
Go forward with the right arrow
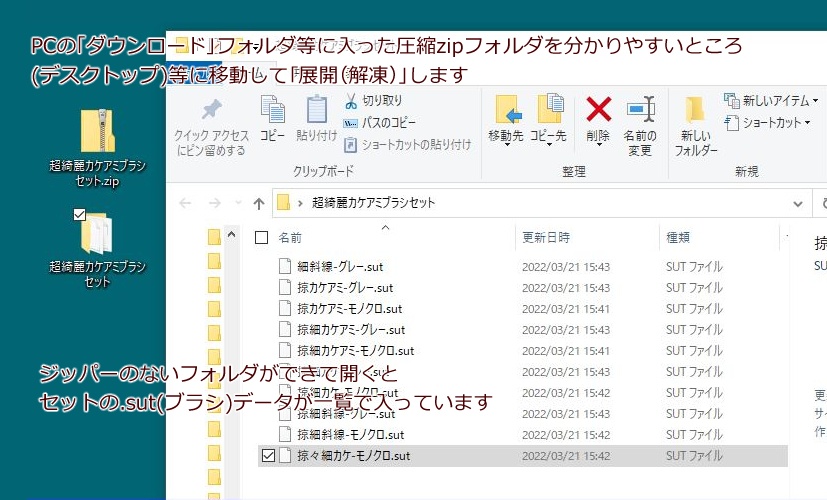(215, 203)
